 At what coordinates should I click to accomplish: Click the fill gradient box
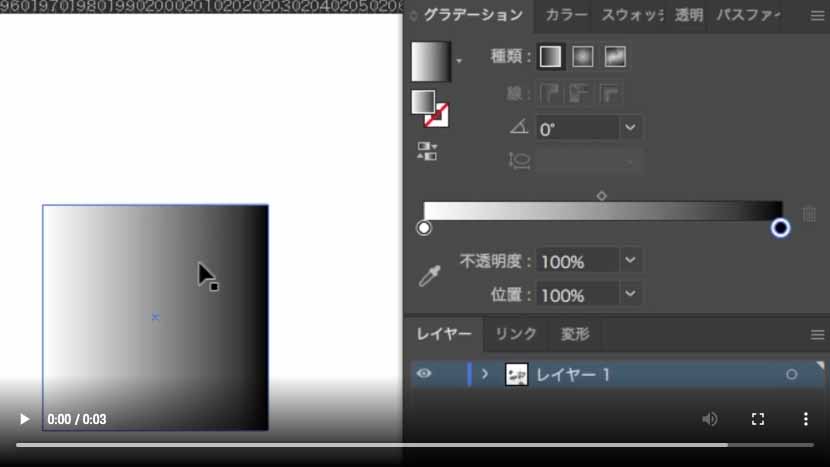click(423, 102)
